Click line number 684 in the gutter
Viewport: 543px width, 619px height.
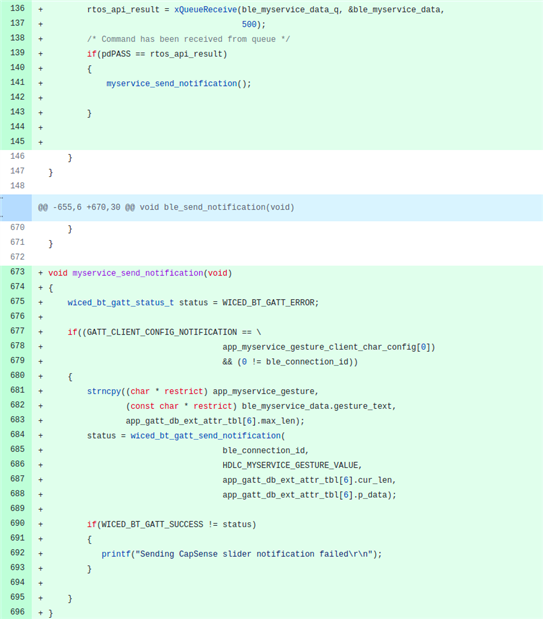[x=17, y=434]
